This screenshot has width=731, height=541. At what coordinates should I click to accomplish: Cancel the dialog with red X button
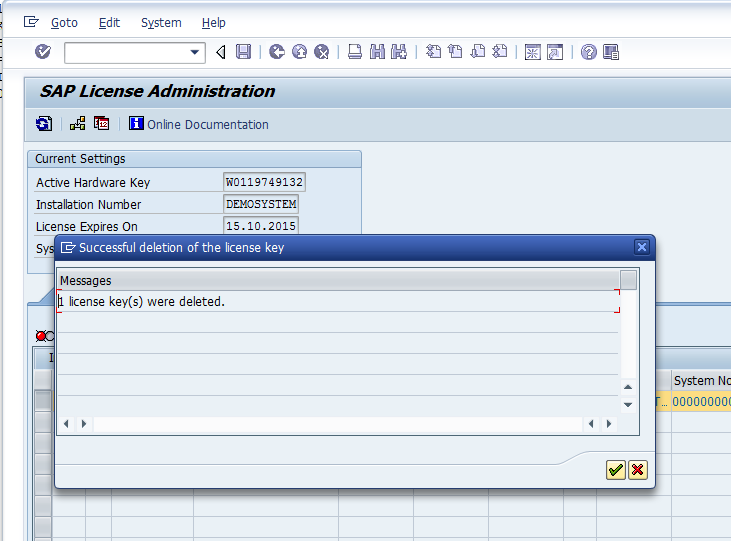click(x=638, y=470)
